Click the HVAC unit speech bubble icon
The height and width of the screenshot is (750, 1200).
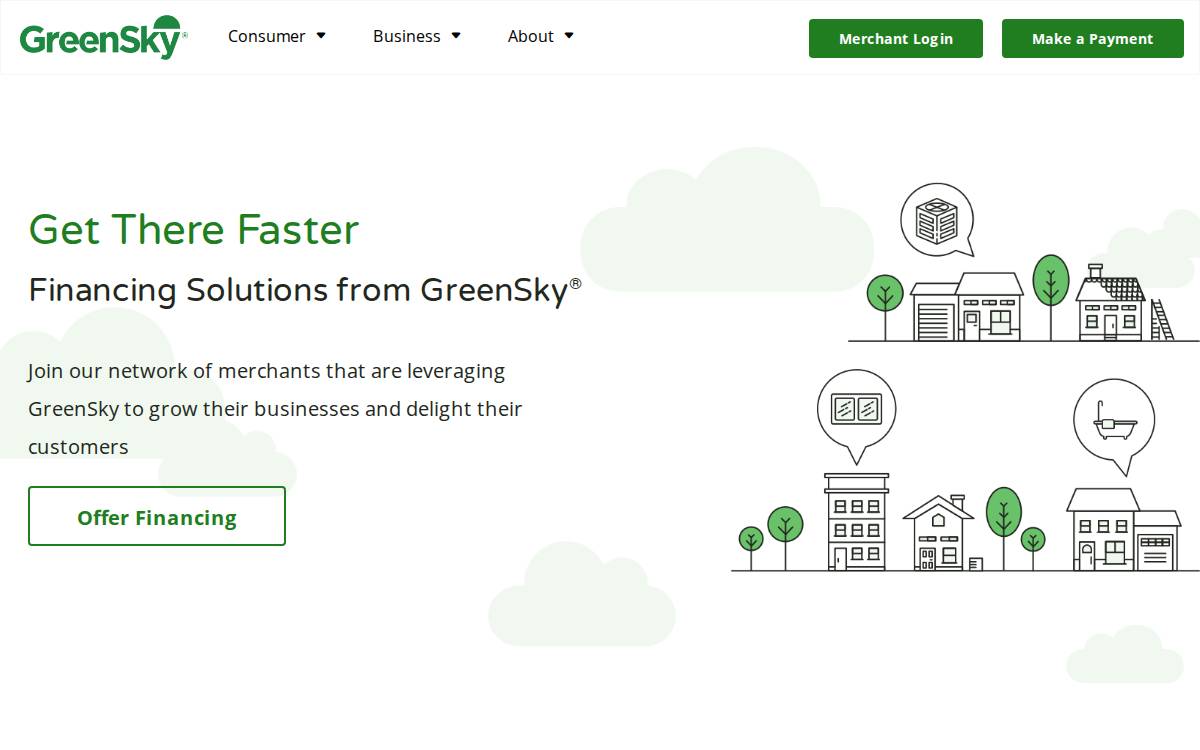[937, 221]
